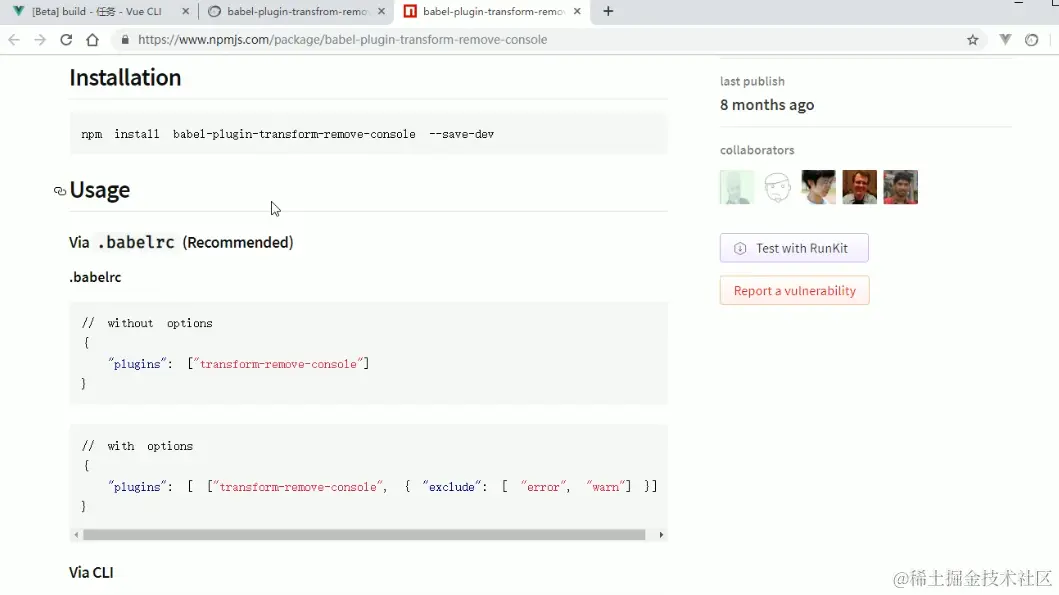Image resolution: width=1059 pixels, height=595 pixels.
Task: Focus the address bar URL
Action: tap(342, 40)
